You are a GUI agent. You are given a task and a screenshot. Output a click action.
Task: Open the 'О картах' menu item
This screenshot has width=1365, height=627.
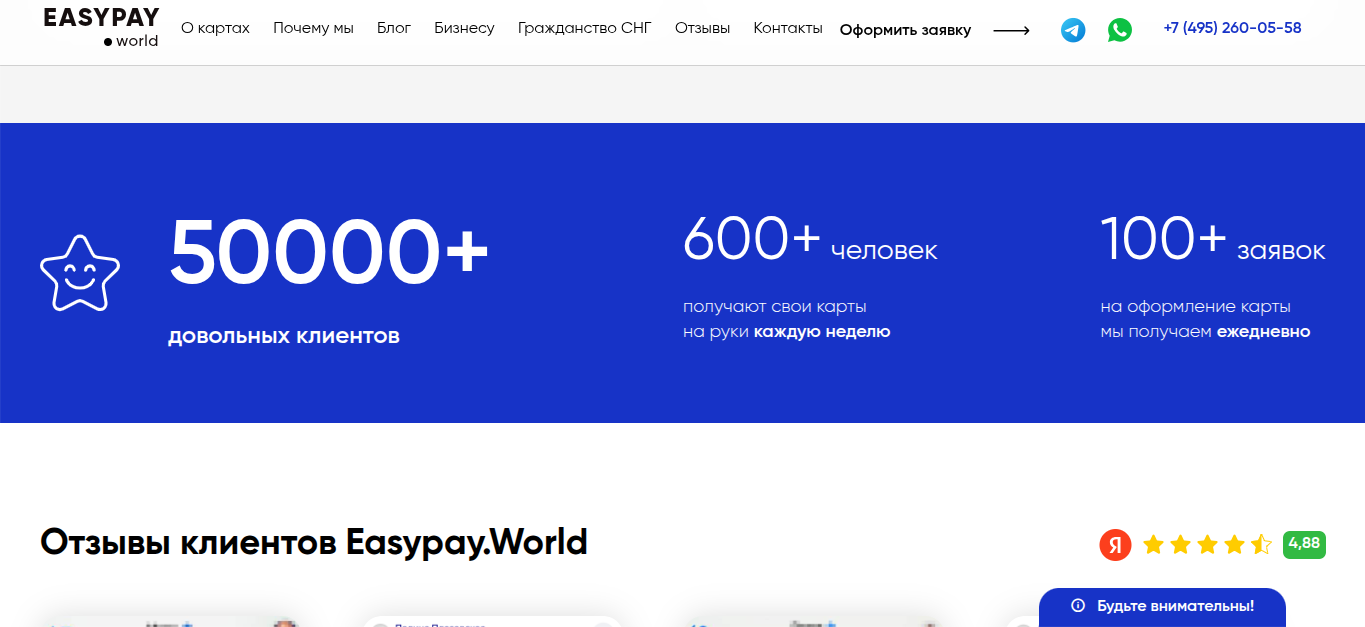point(215,27)
